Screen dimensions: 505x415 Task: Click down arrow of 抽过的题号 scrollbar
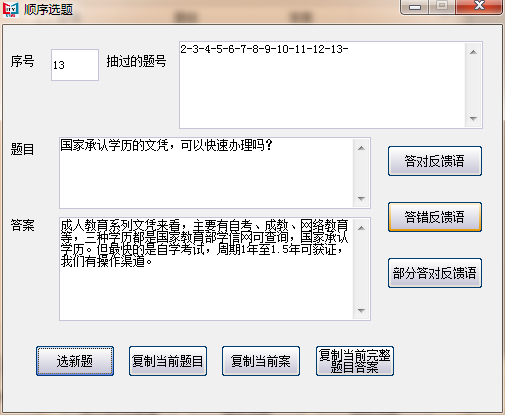pos(473,118)
